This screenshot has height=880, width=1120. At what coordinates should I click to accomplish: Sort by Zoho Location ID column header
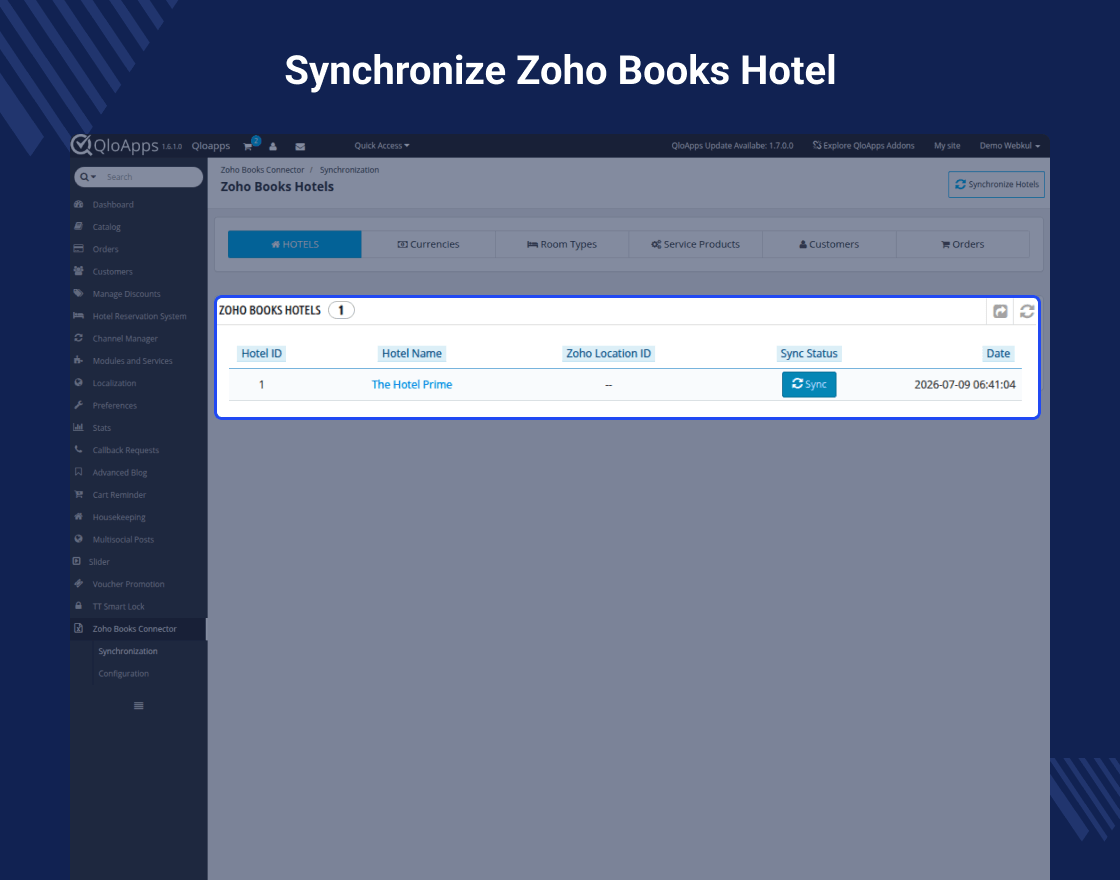[x=609, y=354]
